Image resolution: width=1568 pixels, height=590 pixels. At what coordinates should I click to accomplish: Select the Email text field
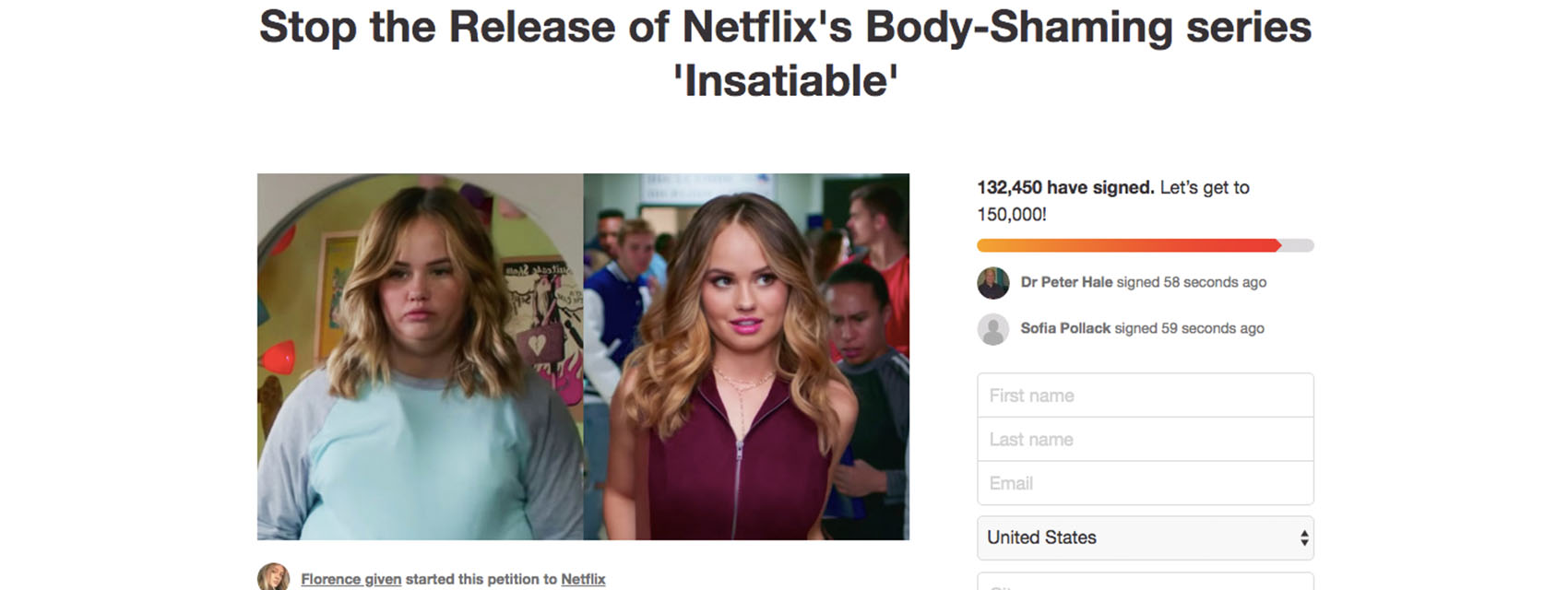click(x=1146, y=483)
